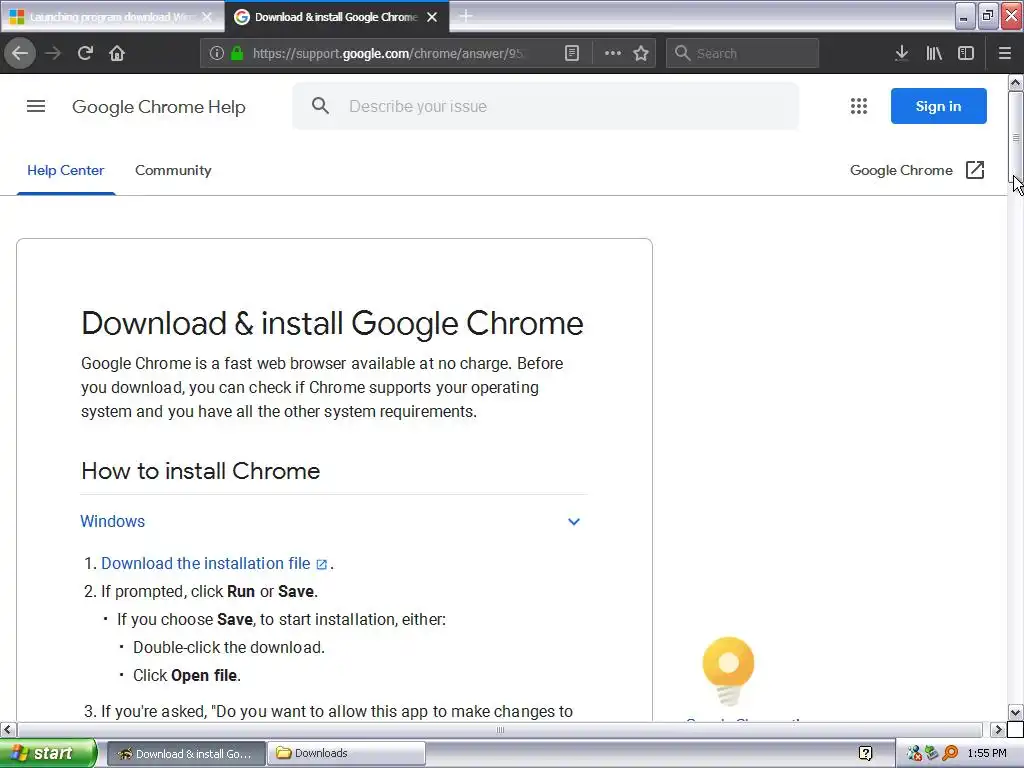Open the Help Center tab
The image size is (1024, 768).
pos(65,170)
